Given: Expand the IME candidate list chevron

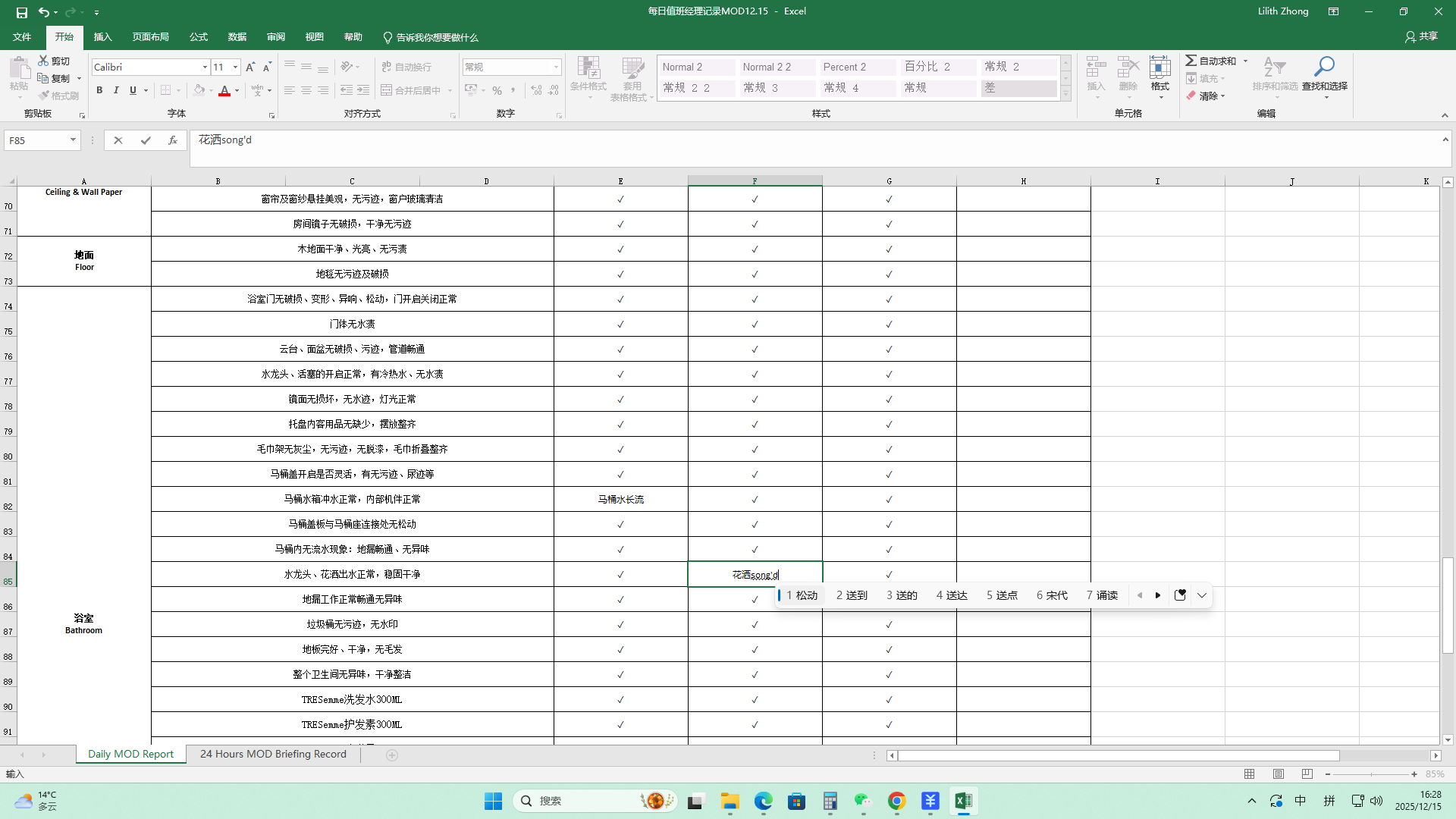Looking at the screenshot, I should tap(1202, 595).
